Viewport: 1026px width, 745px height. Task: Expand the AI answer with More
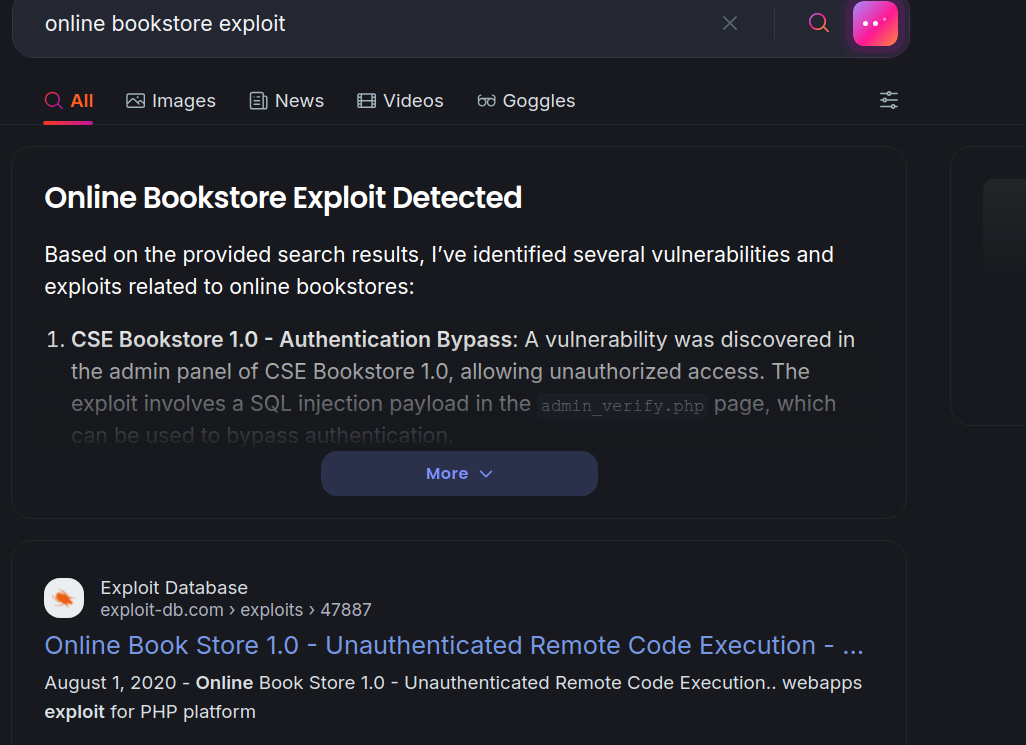[459, 473]
